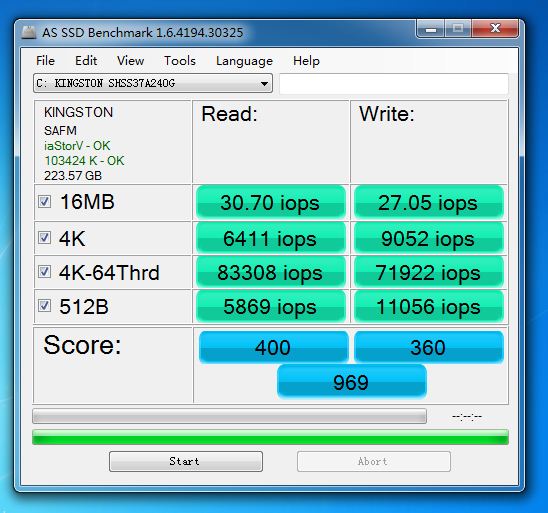This screenshot has width=548, height=513.
Task: Click the 223.57 GB capacity text
Action: point(73,175)
